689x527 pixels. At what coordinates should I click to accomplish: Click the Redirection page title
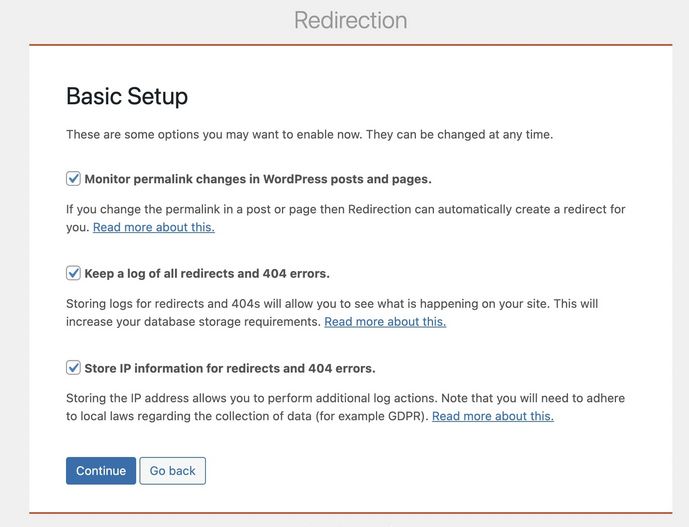point(351,20)
